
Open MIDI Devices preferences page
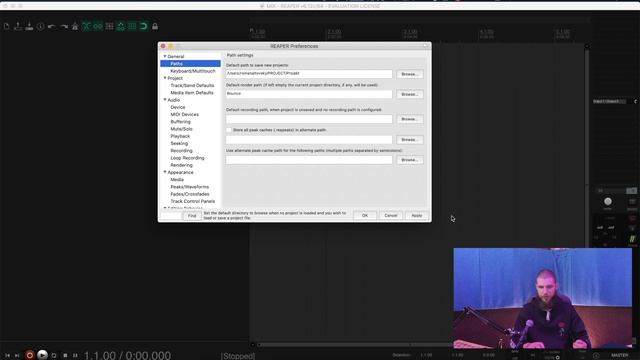coord(184,114)
